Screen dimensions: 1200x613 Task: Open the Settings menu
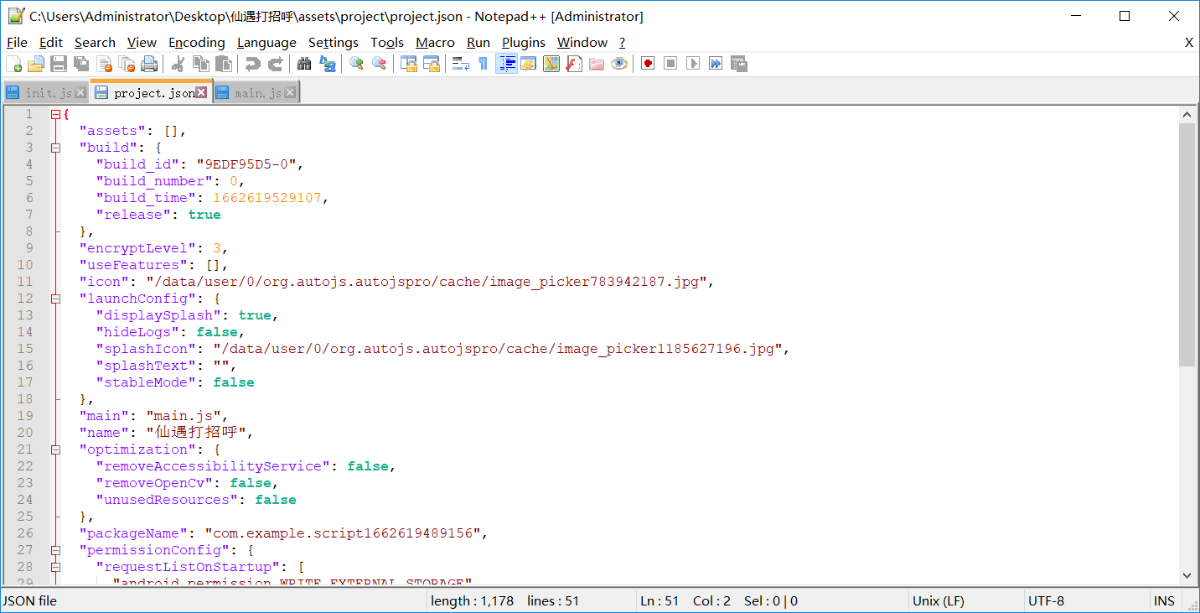click(x=333, y=42)
